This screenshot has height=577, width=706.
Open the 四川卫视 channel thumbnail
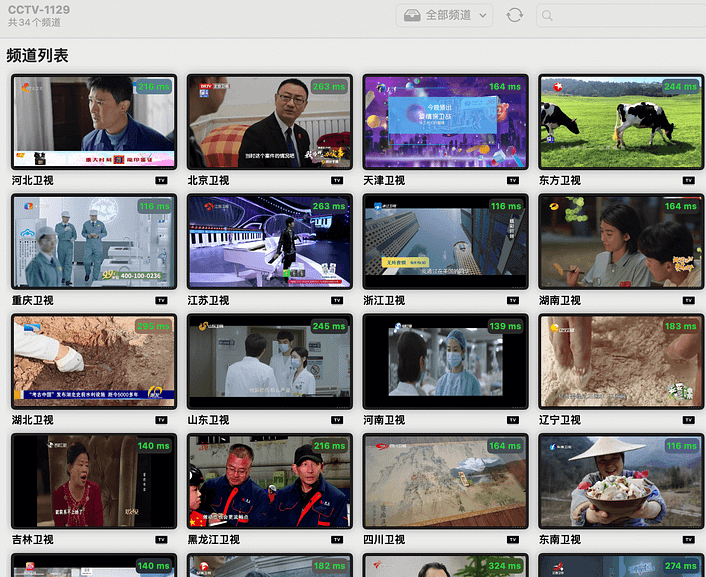coord(445,481)
